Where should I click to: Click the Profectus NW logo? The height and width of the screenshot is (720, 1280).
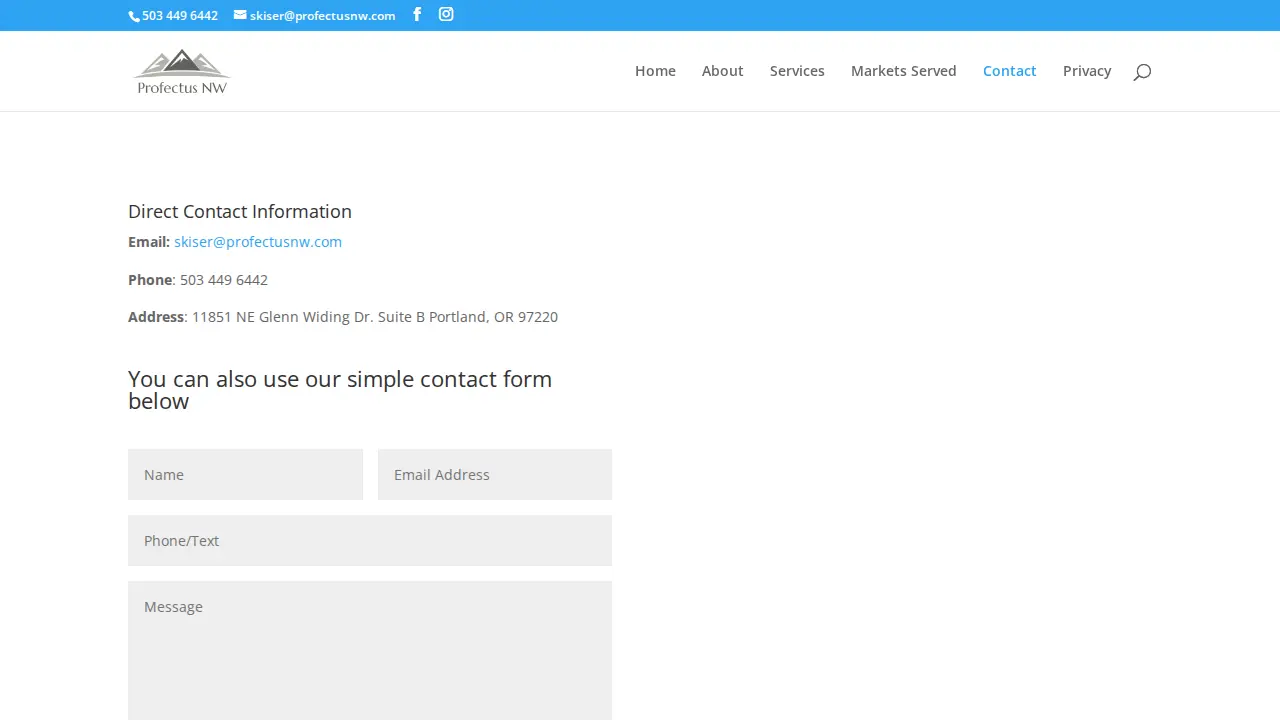point(182,71)
